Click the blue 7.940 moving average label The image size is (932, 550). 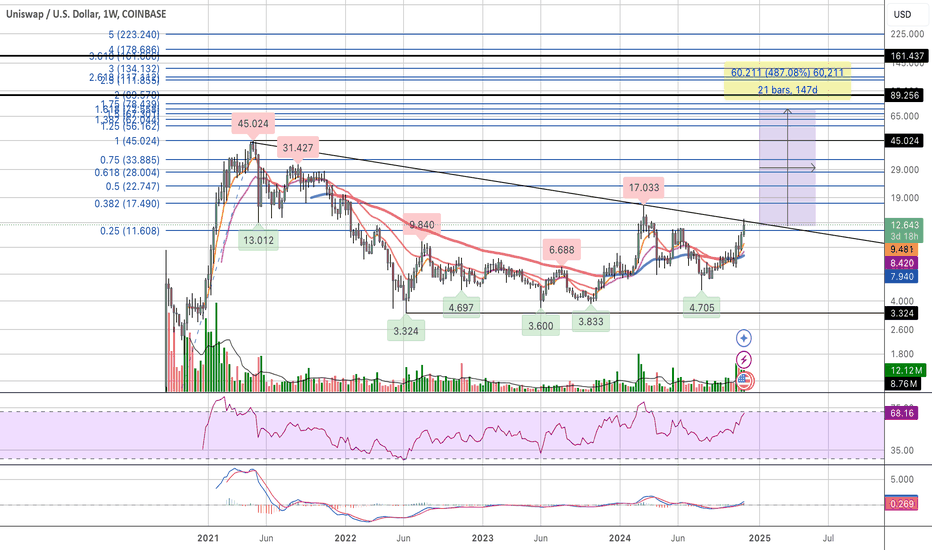point(902,276)
